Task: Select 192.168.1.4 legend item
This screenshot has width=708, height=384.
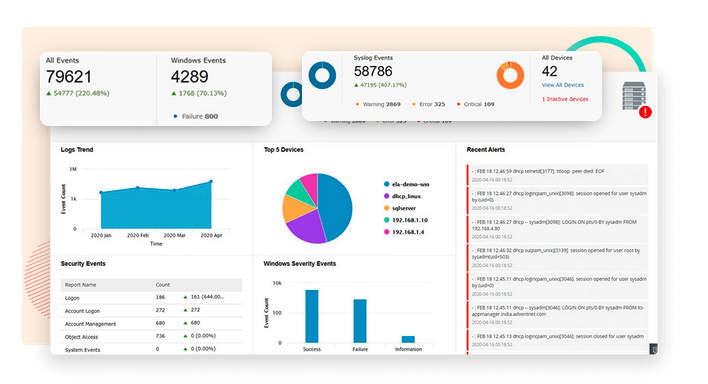Action: (x=404, y=232)
